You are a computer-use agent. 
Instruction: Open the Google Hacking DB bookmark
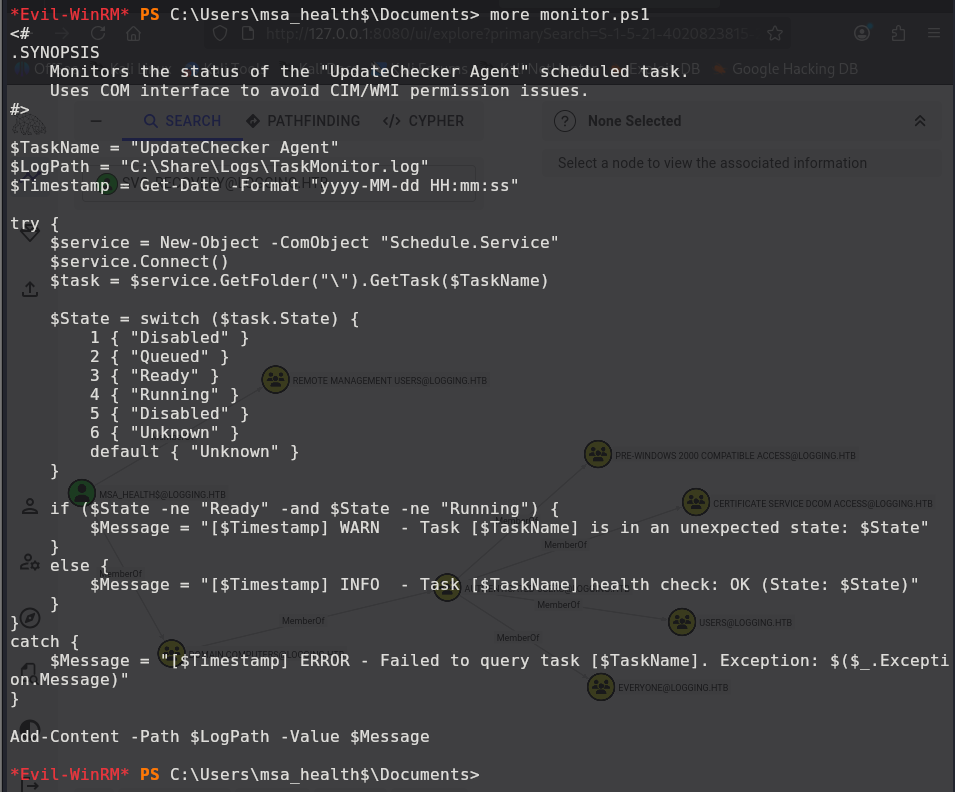[794, 69]
